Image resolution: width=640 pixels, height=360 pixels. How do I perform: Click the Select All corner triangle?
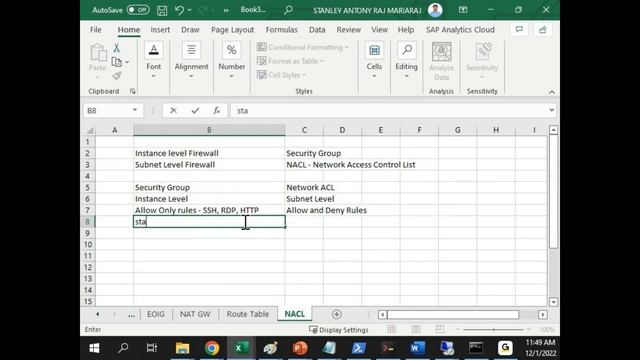click(x=89, y=130)
